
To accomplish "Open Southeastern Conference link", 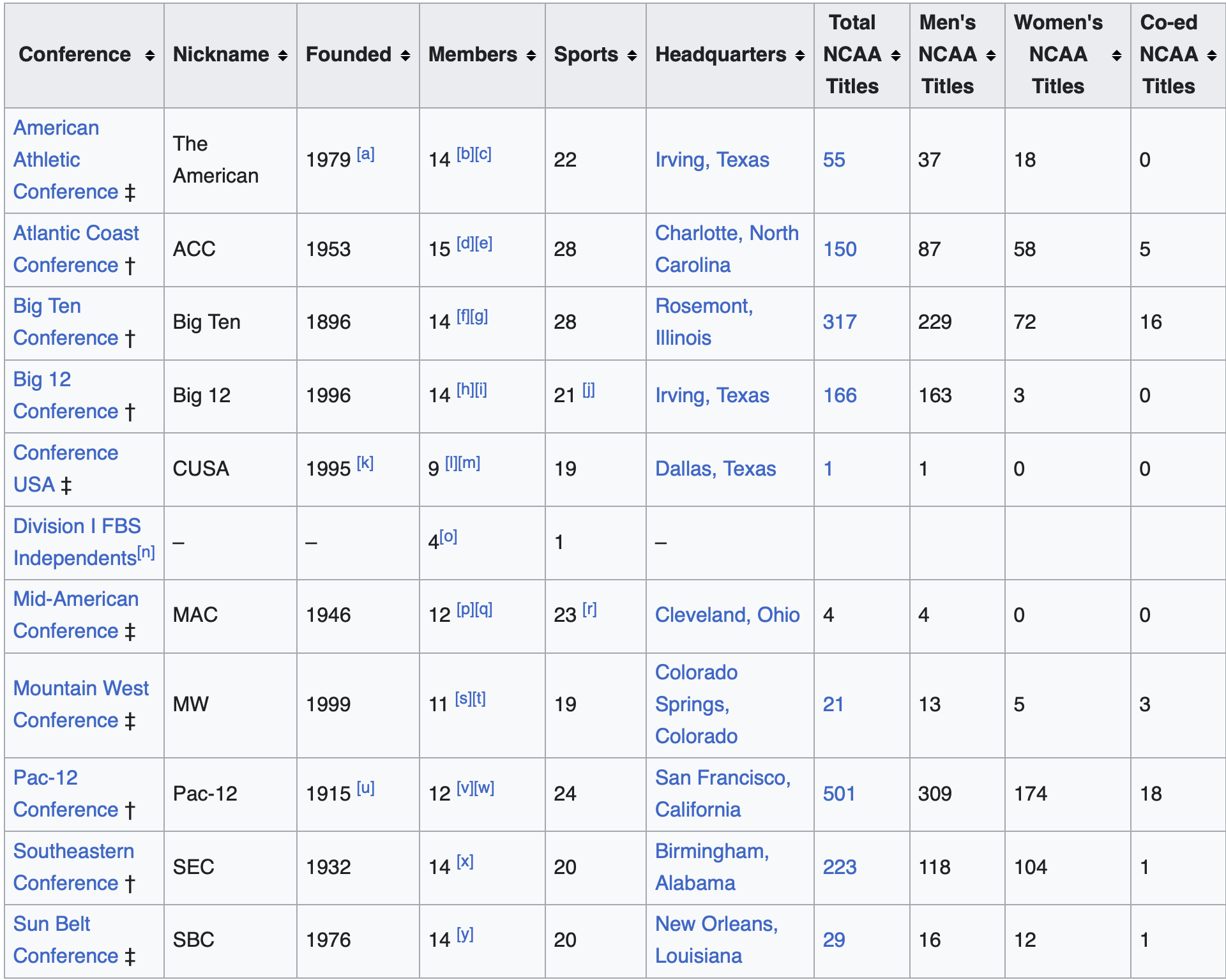I will pyautogui.click(x=73, y=867).
